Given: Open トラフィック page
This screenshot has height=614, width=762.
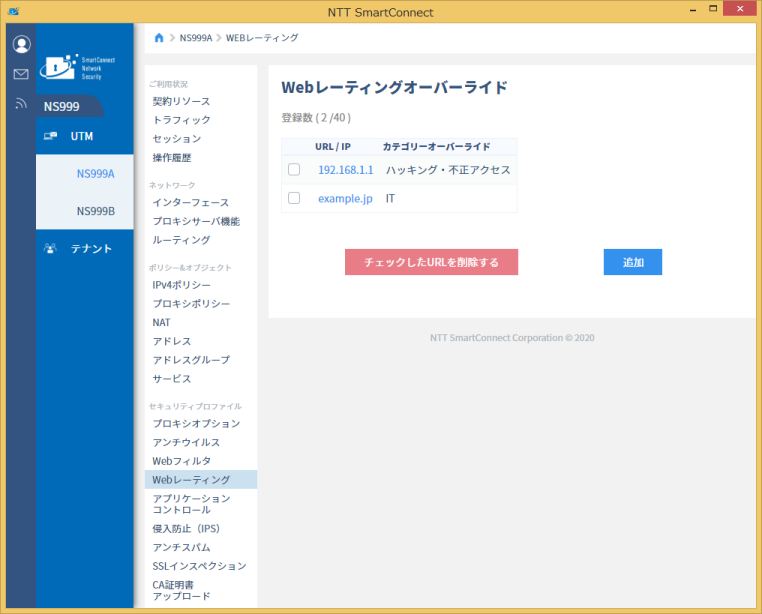Looking at the screenshot, I should pos(181,120).
